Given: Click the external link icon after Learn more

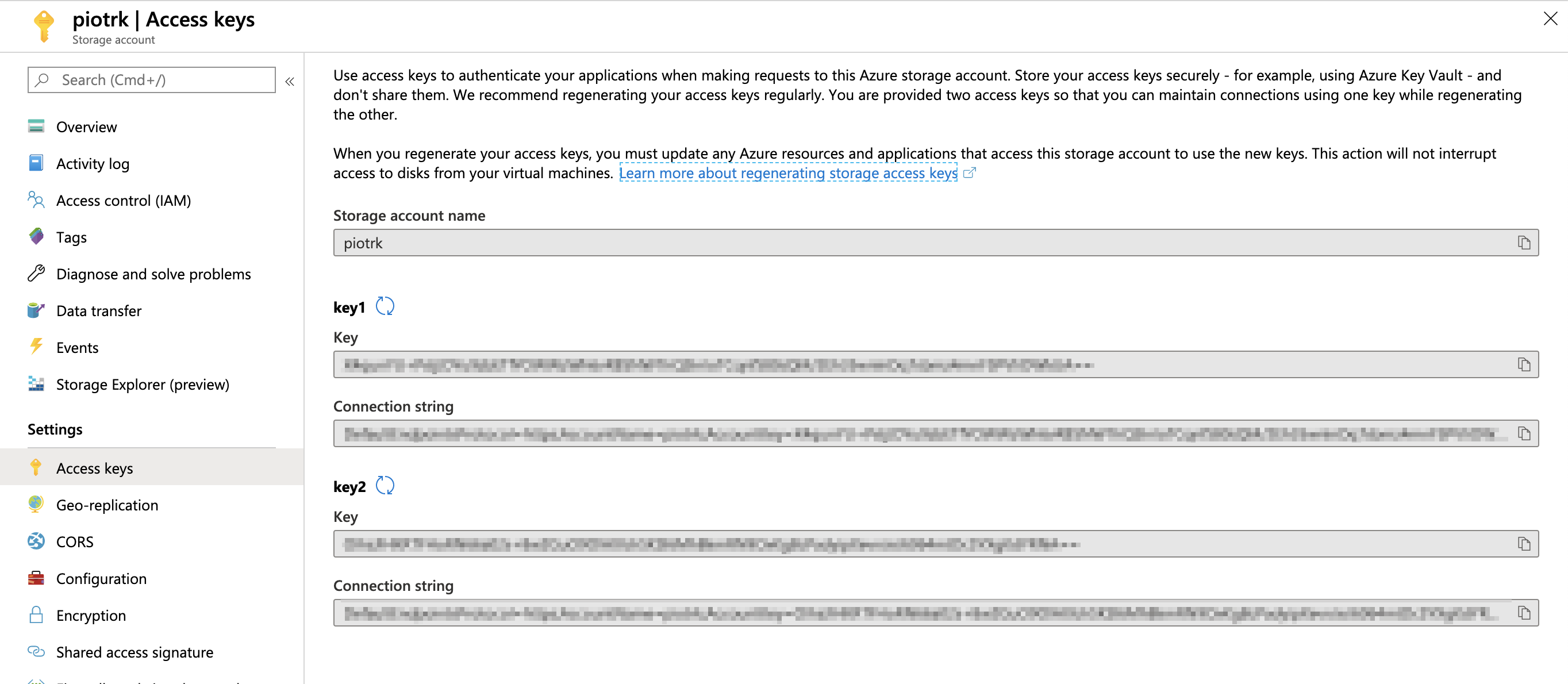Looking at the screenshot, I should [x=970, y=173].
